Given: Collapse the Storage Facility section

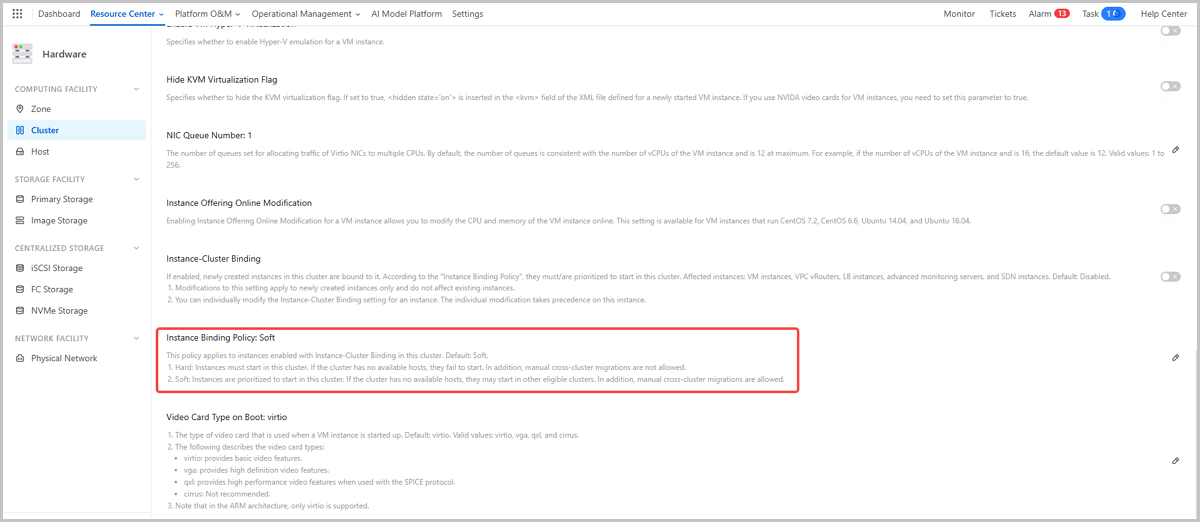Looking at the screenshot, I should click(x=136, y=179).
